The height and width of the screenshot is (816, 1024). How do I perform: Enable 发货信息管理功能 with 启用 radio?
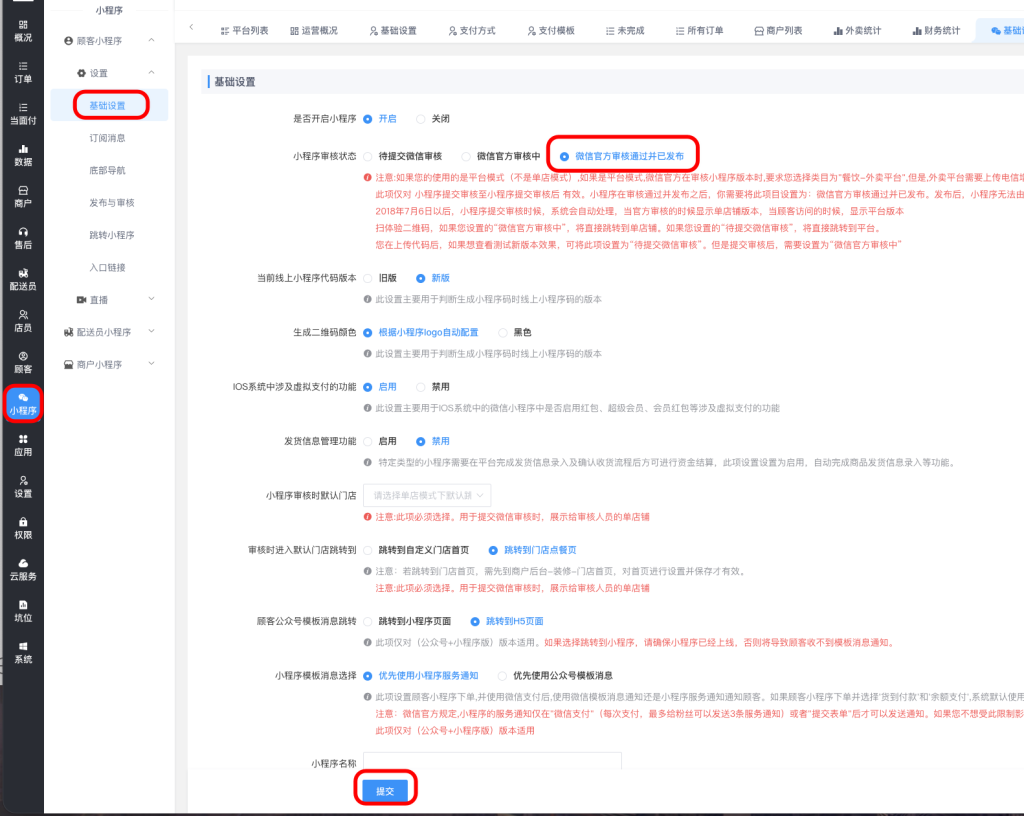coord(368,441)
